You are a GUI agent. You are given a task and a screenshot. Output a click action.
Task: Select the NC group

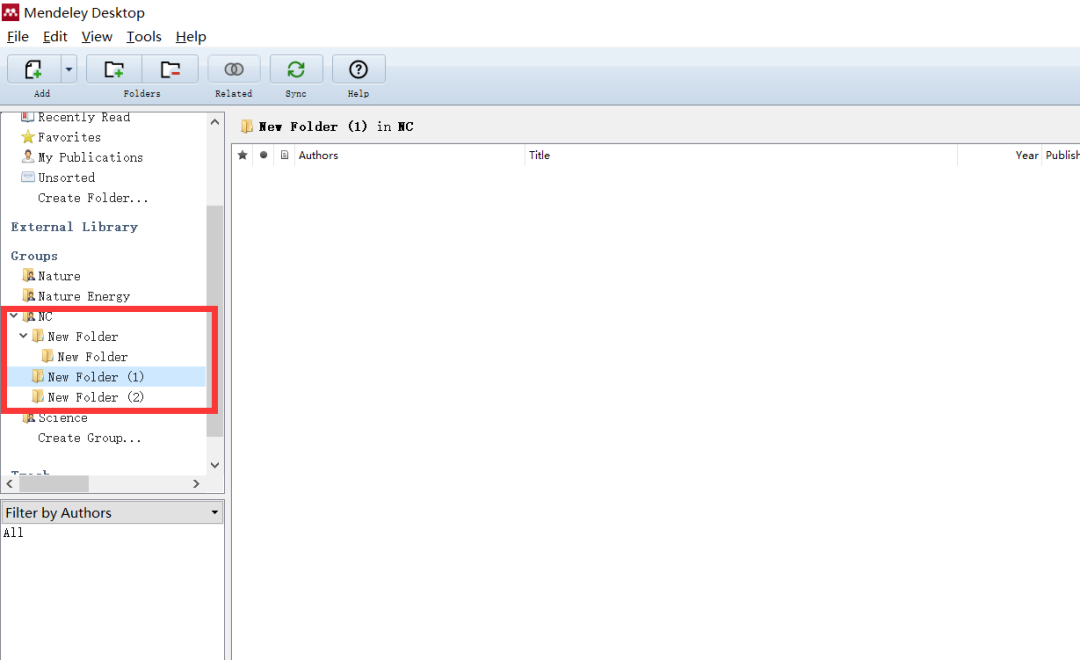pos(45,316)
